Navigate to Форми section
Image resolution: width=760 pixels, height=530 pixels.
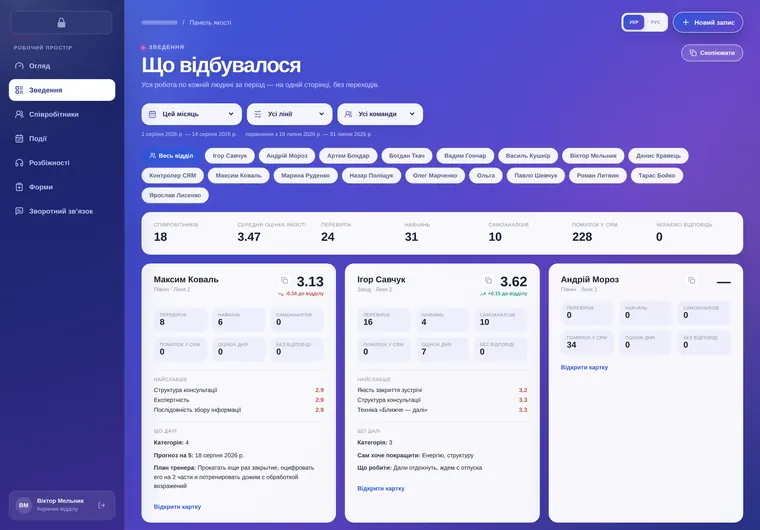point(62,187)
